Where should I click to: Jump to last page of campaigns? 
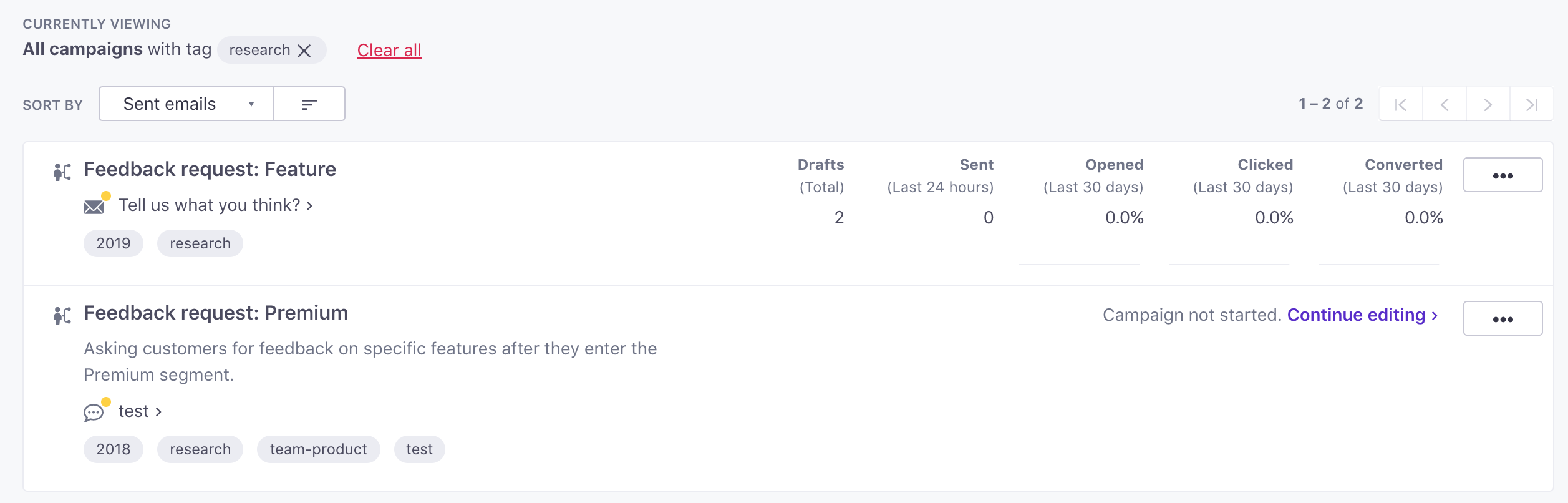click(x=1532, y=104)
